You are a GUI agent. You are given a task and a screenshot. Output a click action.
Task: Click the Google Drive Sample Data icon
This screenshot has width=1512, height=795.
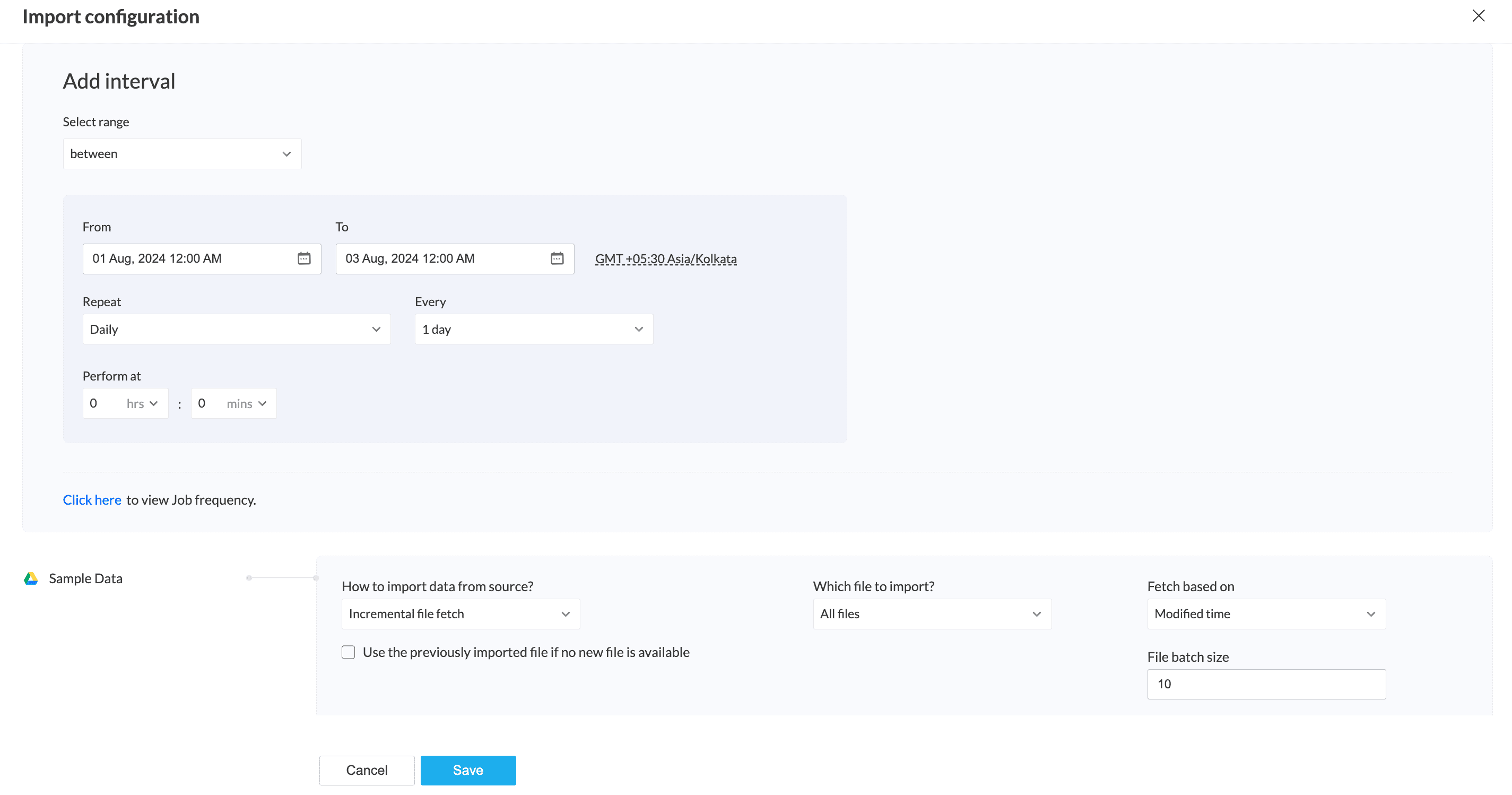31,578
